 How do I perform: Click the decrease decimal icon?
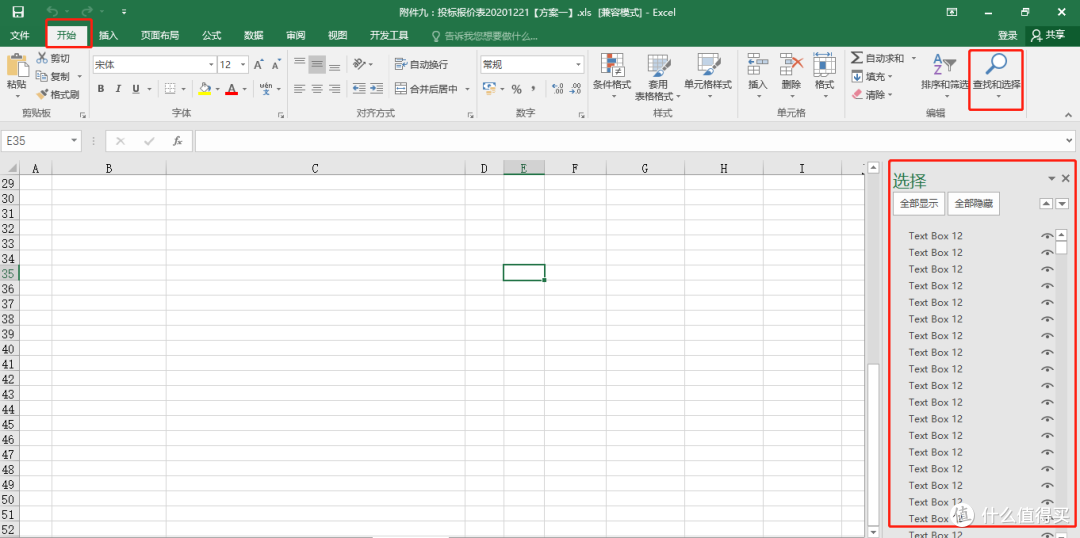[575, 89]
